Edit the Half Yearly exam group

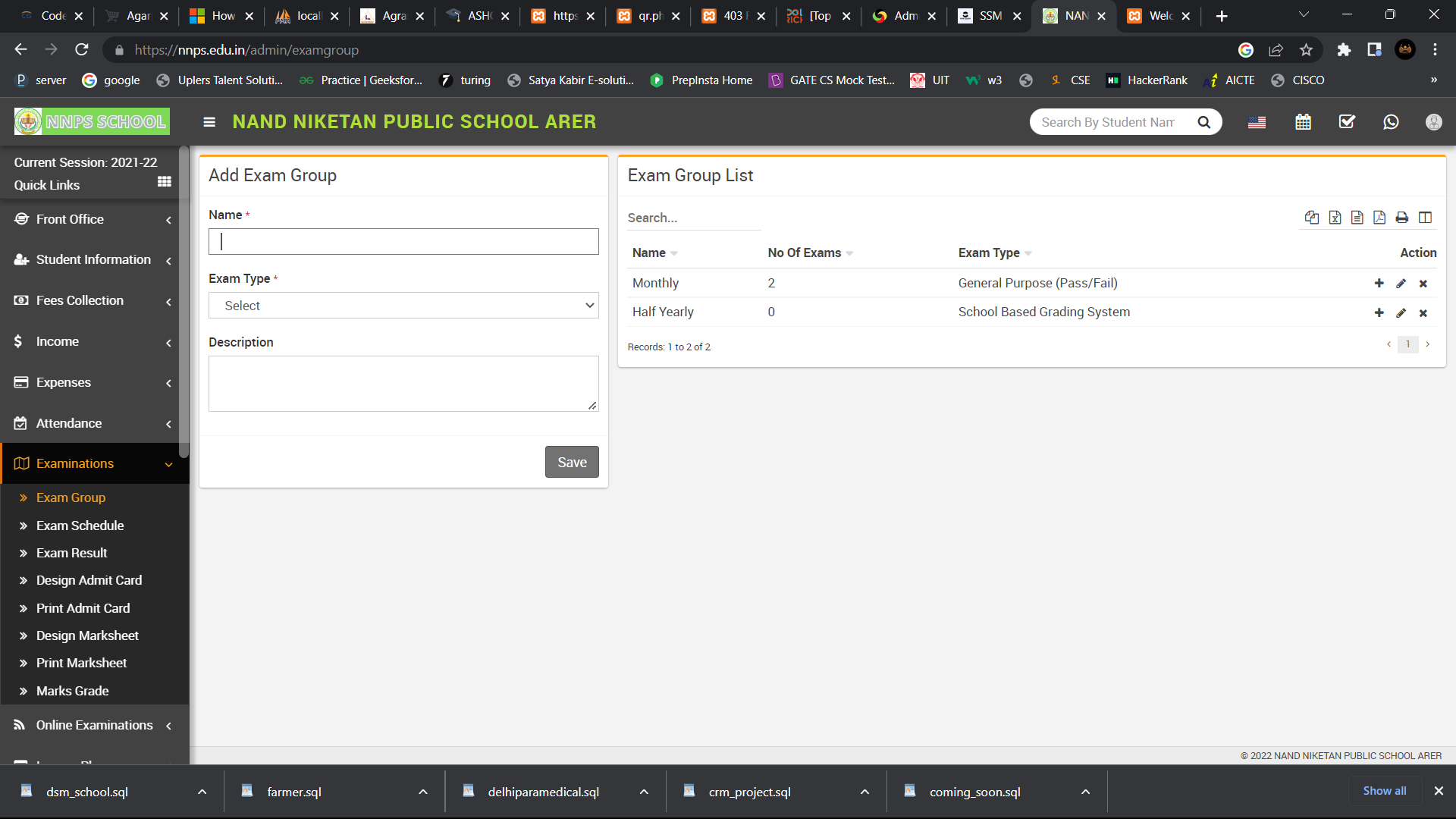pyautogui.click(x=1401, y=312)
